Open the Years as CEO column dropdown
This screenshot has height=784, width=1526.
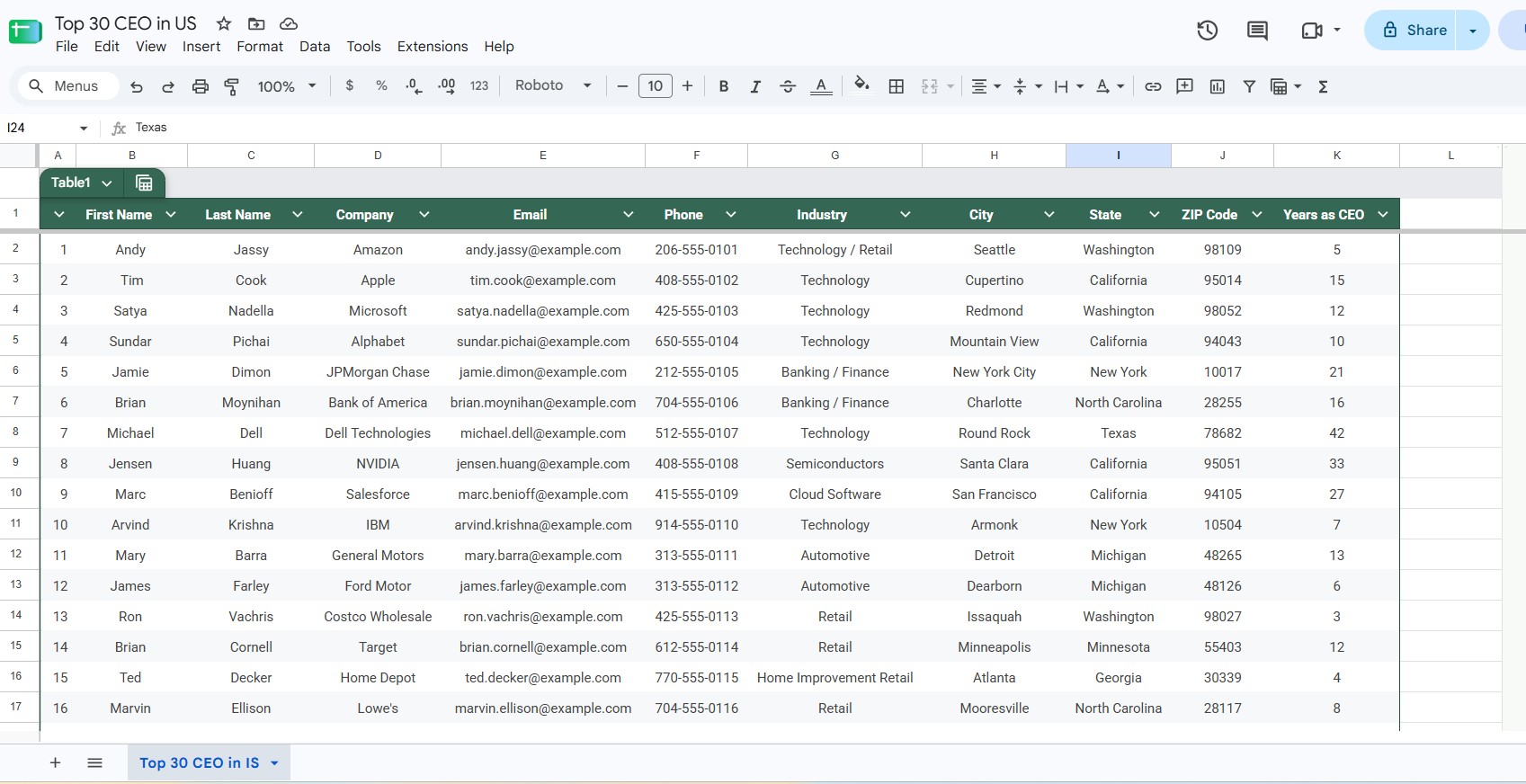tap(1383, 215)
